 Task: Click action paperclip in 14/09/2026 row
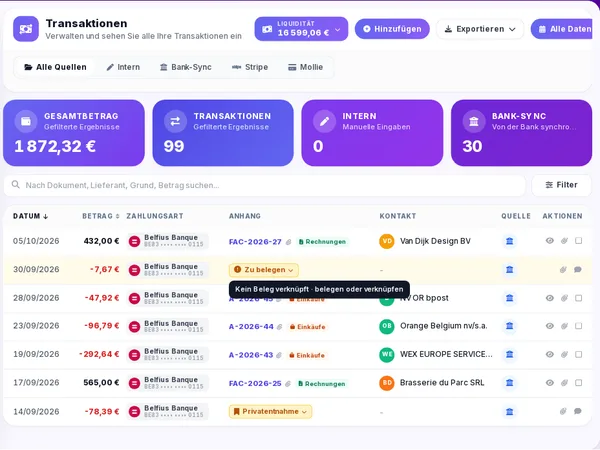[563, 412]
